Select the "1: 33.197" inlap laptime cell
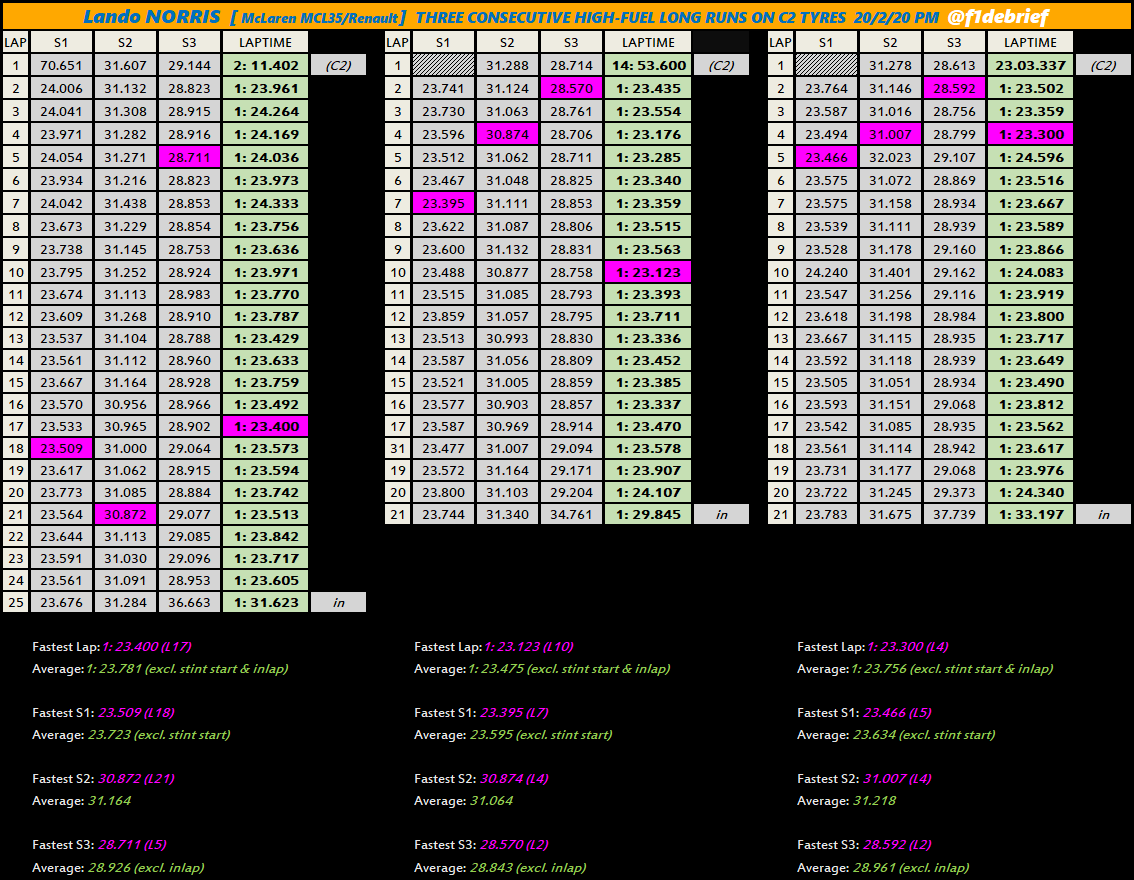The width and height of the screenshot is (1134, 880). [1030, 514]
